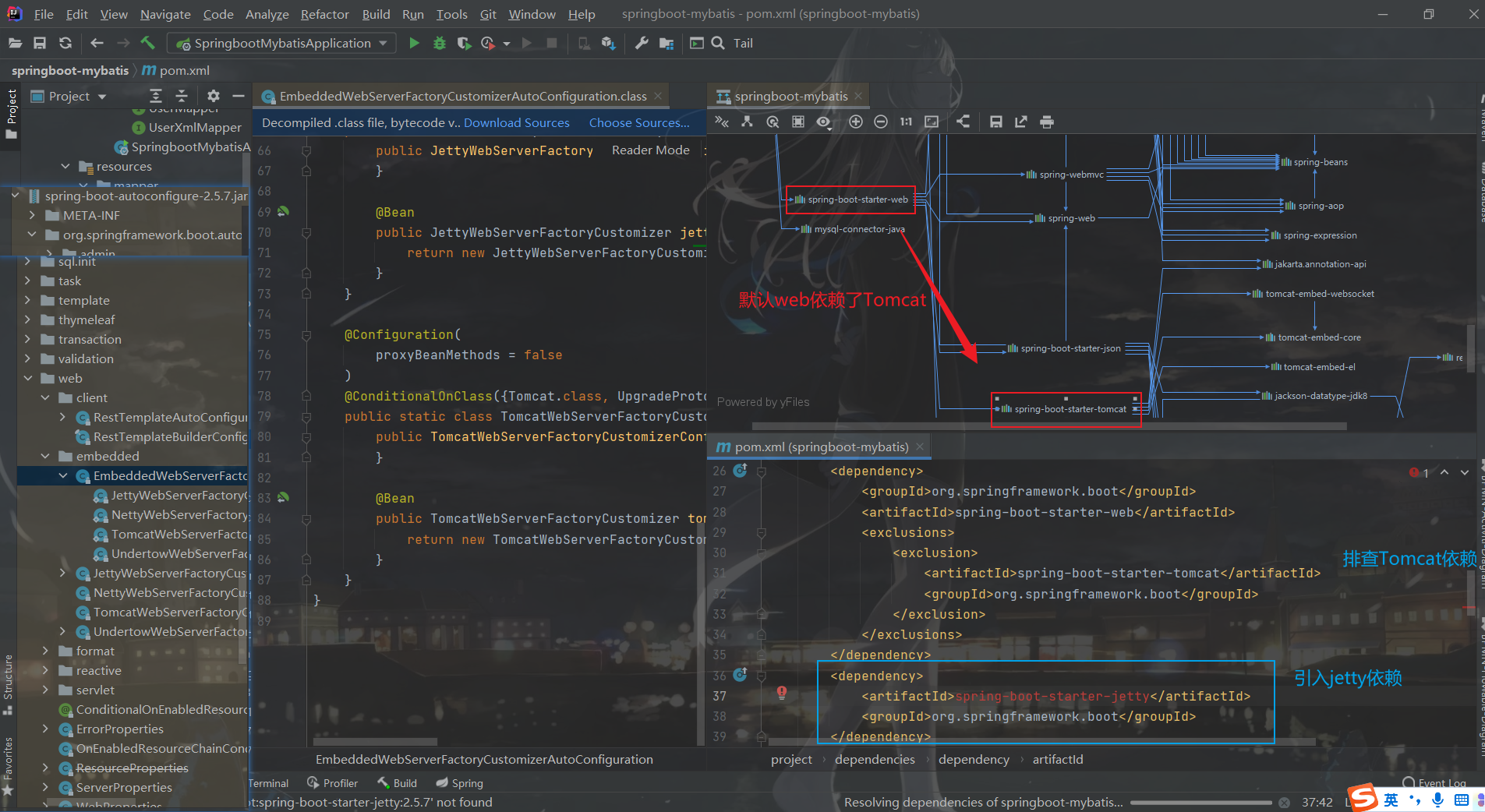Expand the reactive package node
This screenshot has width=1485, height=812.
[x=45, y=670]
